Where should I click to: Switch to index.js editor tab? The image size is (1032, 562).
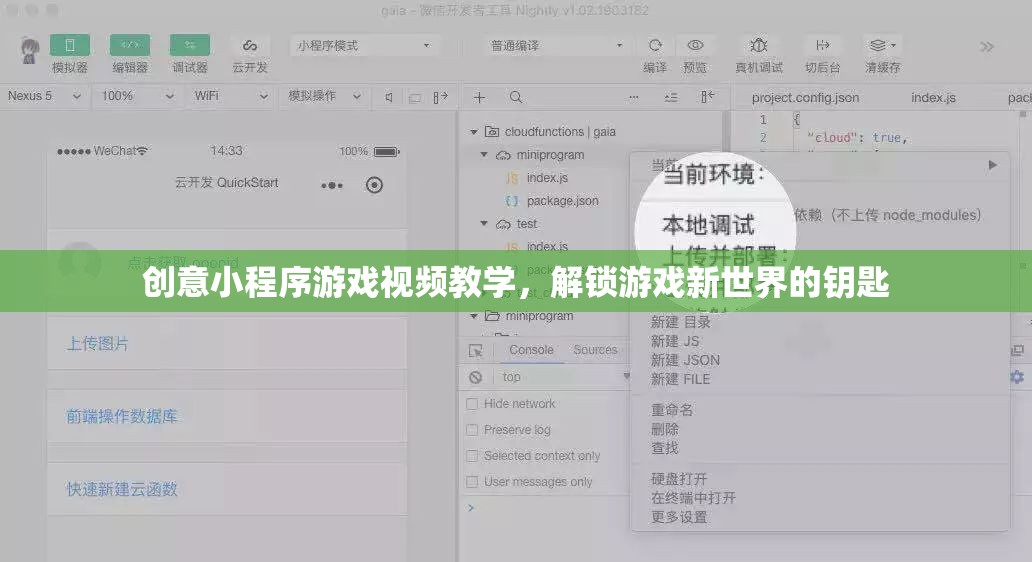[x=933, y=97]
